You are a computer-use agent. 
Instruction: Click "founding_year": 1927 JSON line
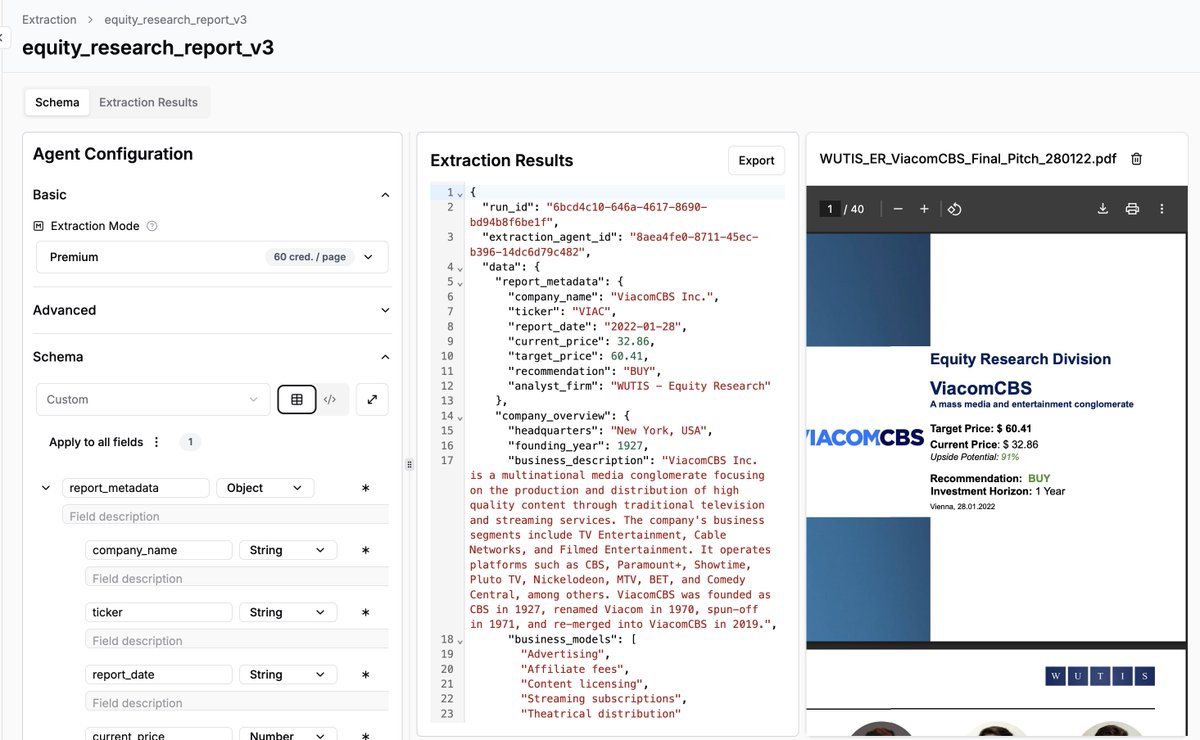click(x=579, y=446)
